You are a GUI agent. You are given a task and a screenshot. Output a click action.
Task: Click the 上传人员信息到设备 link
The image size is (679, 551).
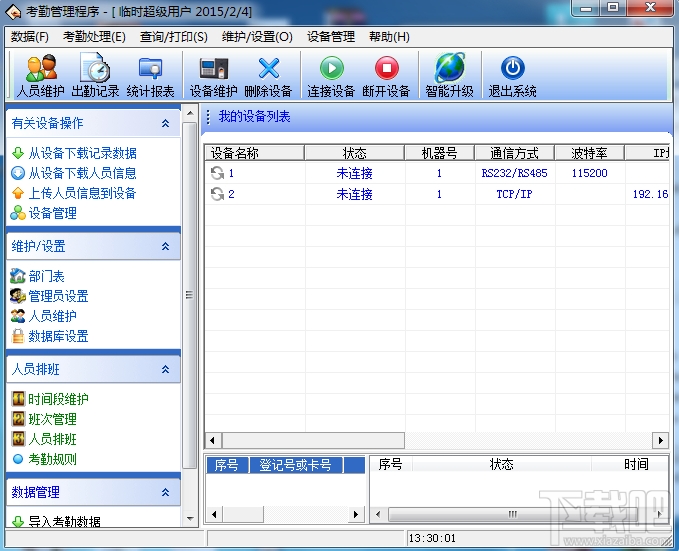pyautogui.click(x=83, y=193)
